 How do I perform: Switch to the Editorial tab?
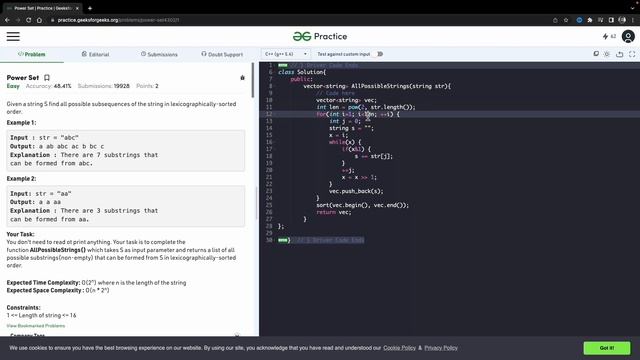tap(95, 54)
